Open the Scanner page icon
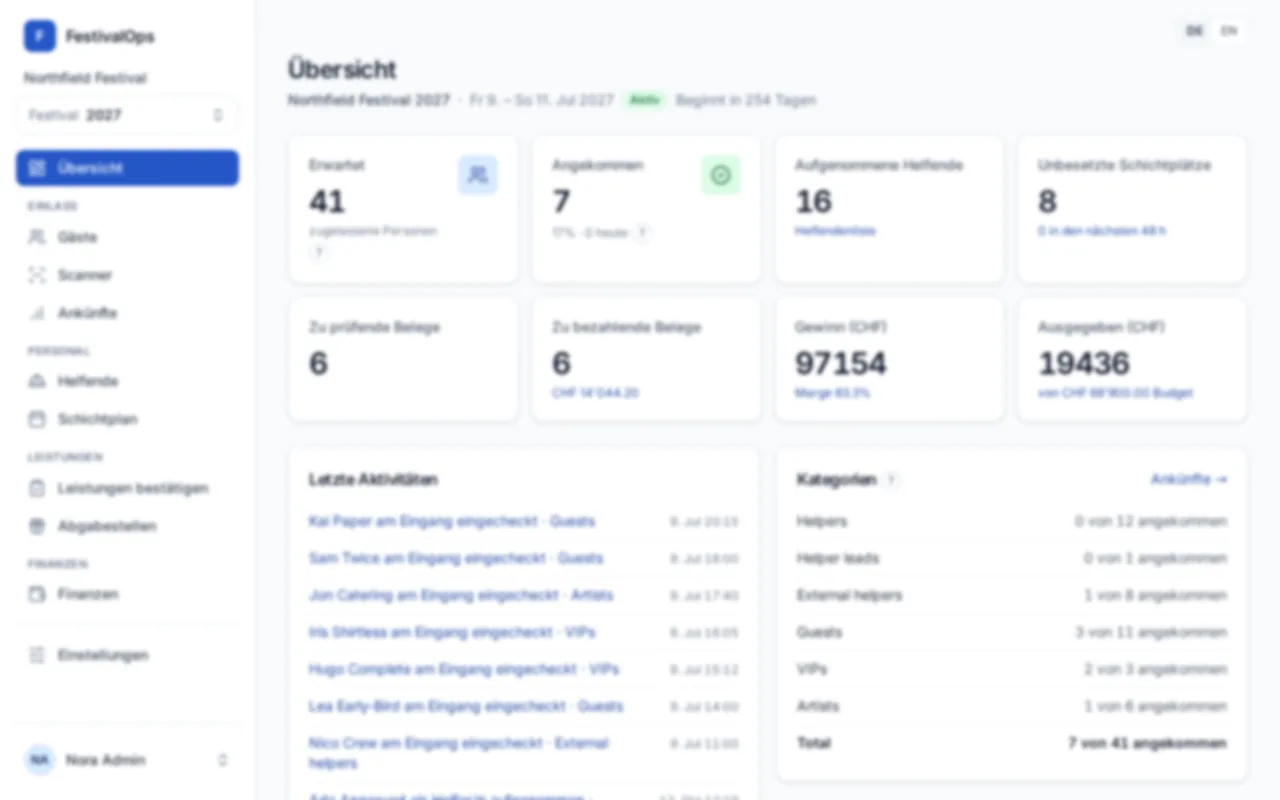Image resolution: width=1280 pixels, height=800 pixels. point(37,275)
